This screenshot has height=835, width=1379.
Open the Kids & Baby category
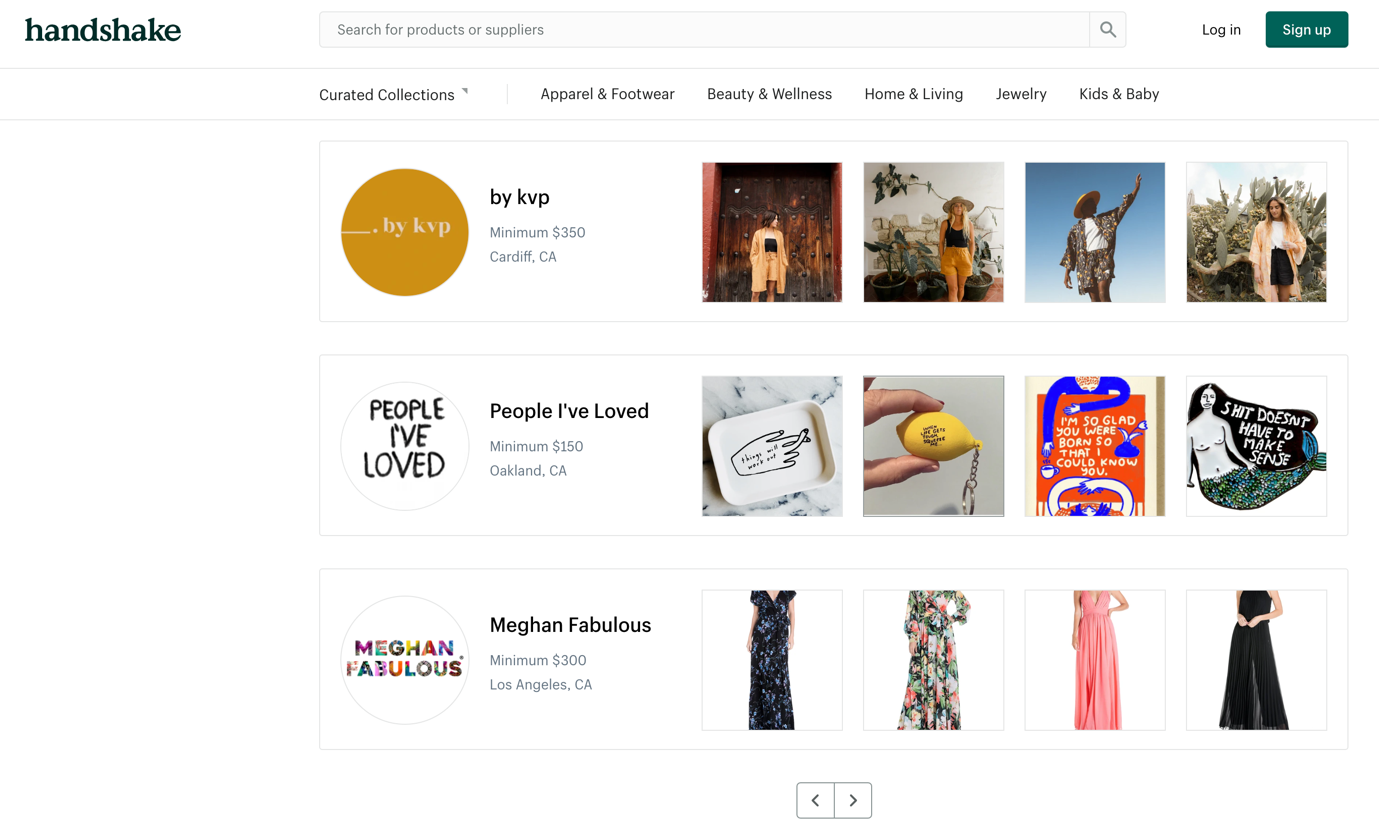click(1119, 94)
